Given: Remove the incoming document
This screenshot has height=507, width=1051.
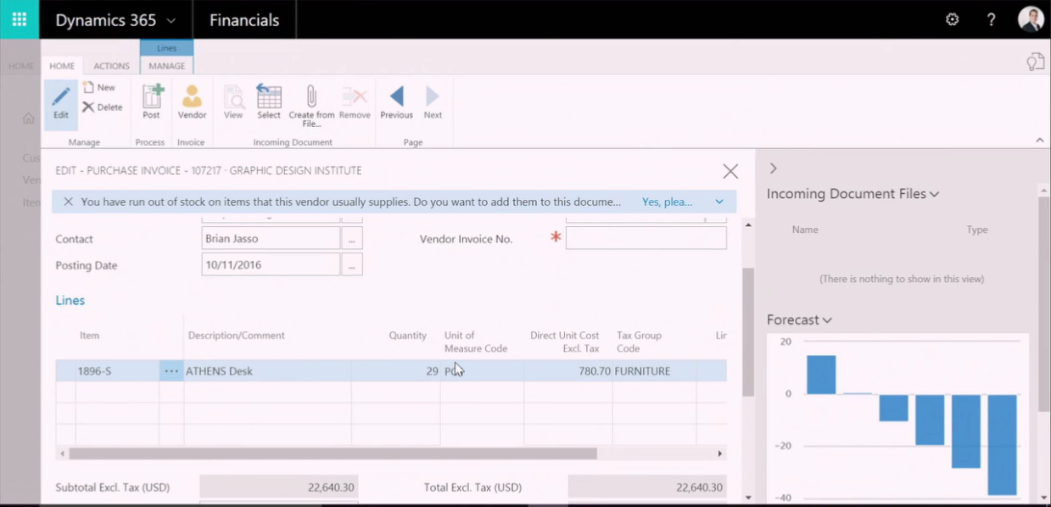Looking at the screenshot, I should click(355, 102).
